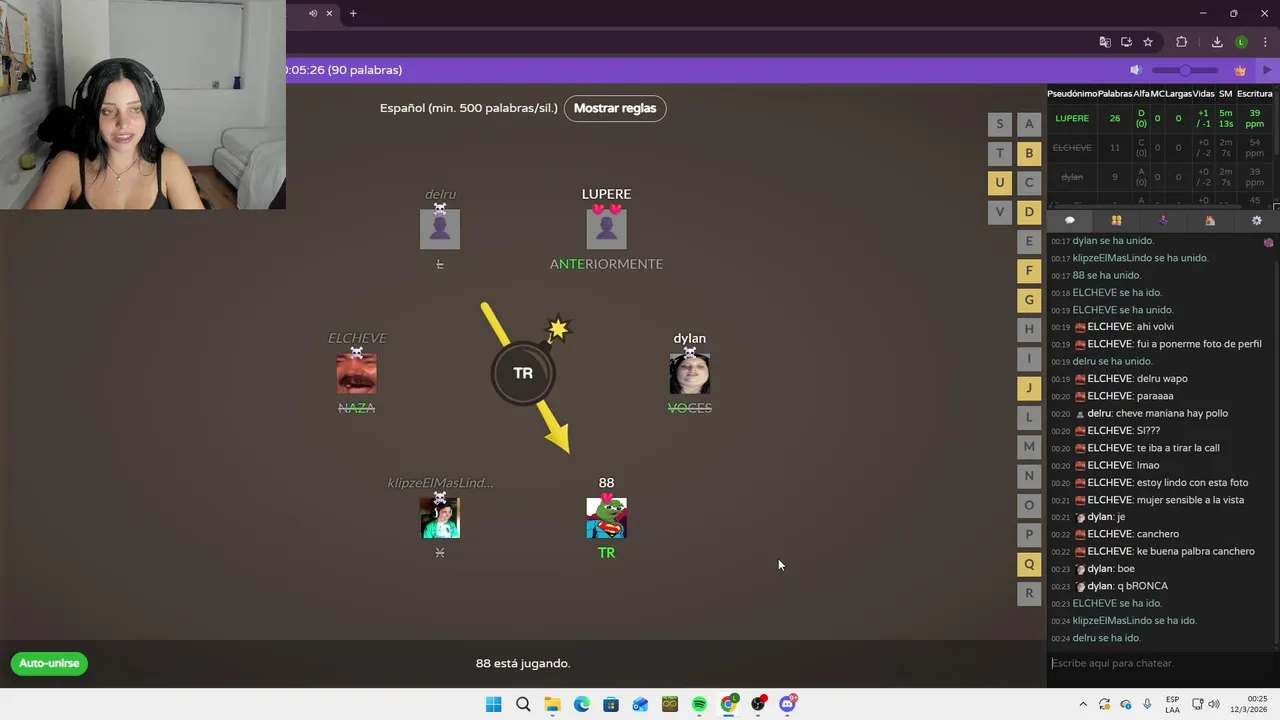Open browser downloads icon
Screen dimensions: 1280x720
point(1217,42)
